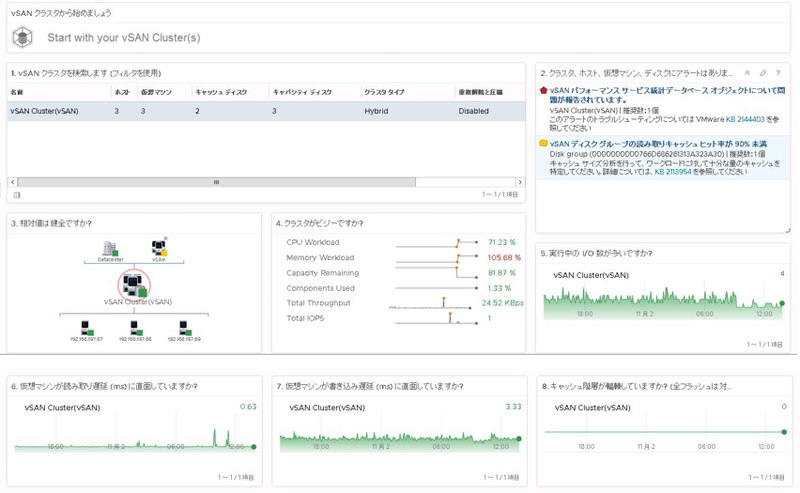Click the 81.87 % capacity value
This screenshot has height=493, width=800.
(x=502, y=273)
